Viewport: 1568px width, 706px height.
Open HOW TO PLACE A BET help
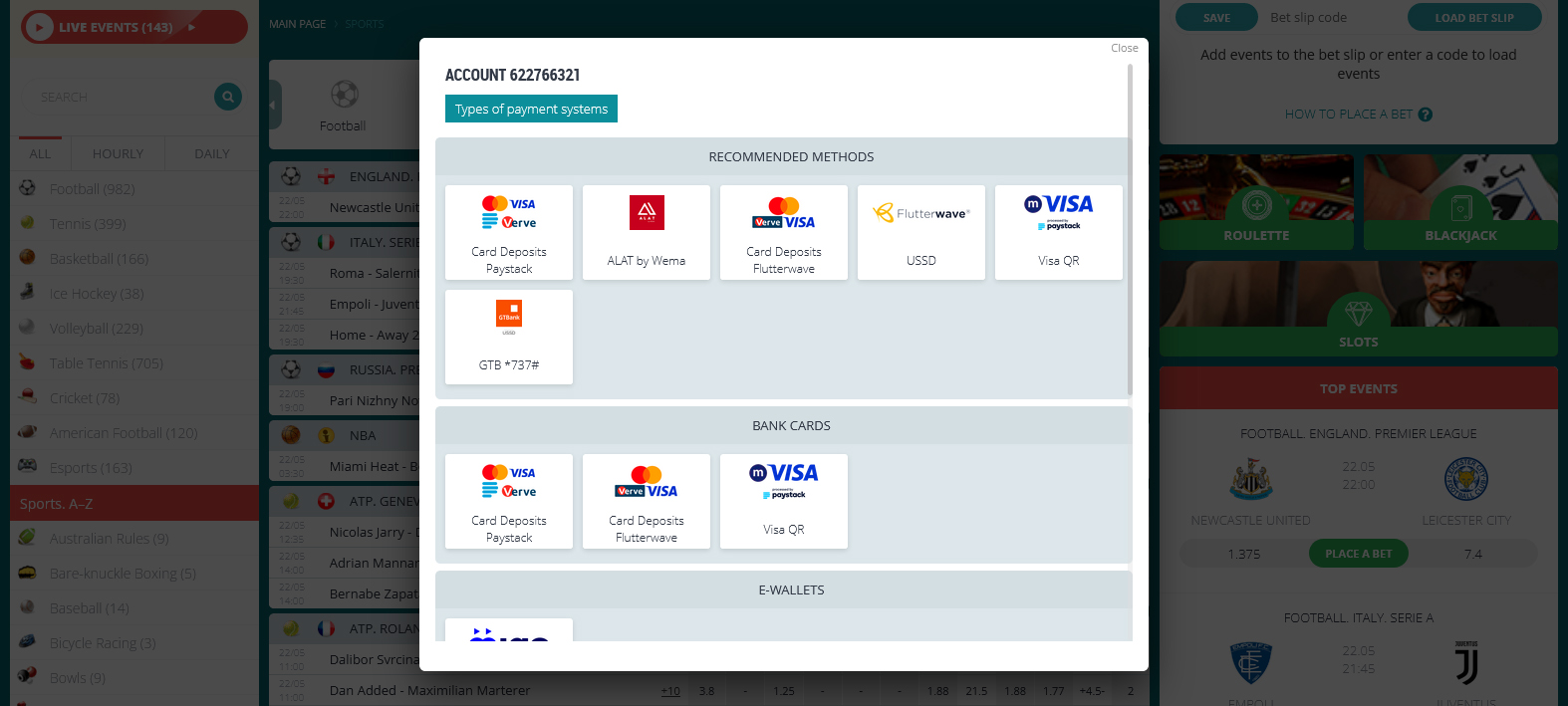point(1359,115)
